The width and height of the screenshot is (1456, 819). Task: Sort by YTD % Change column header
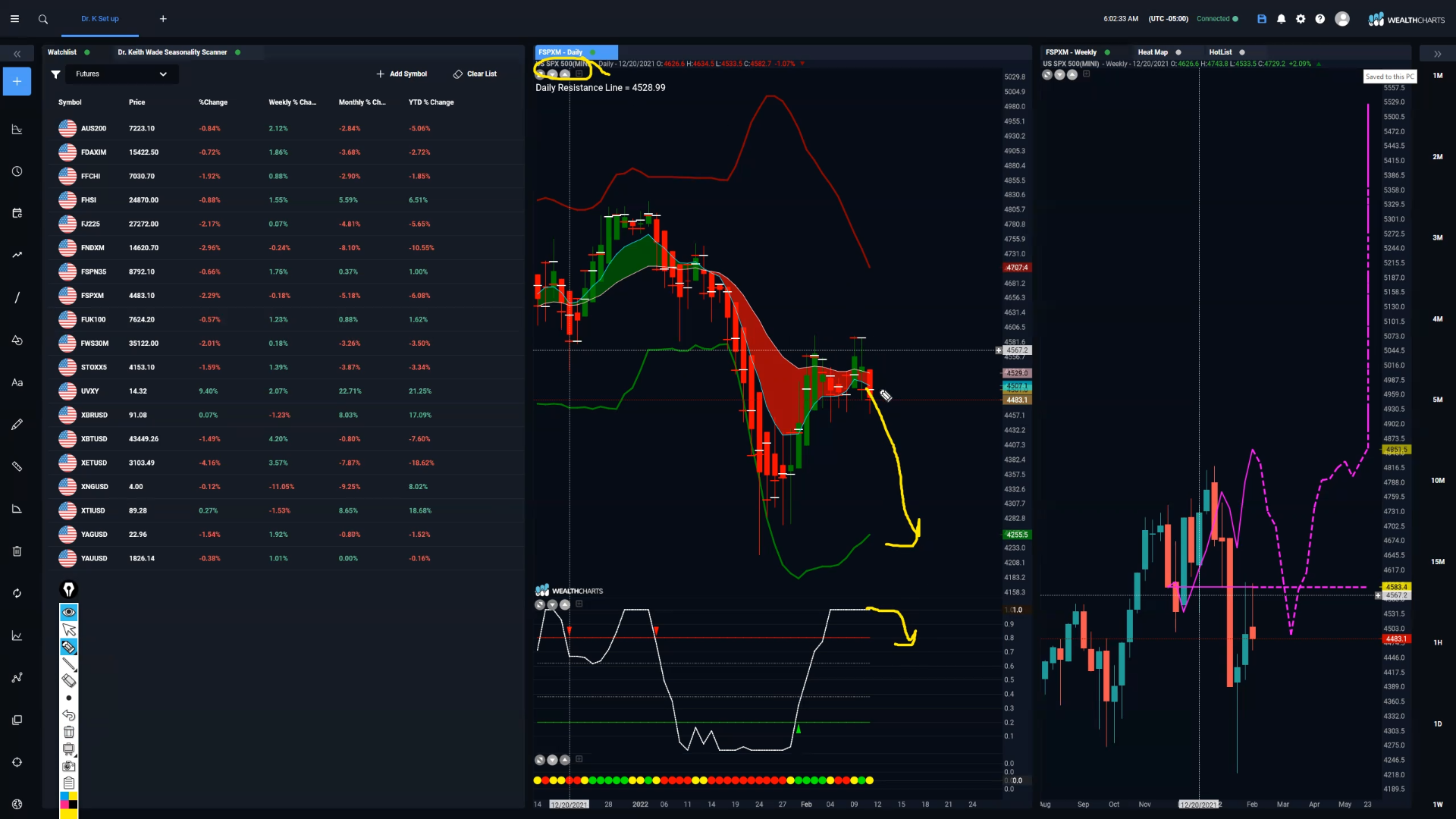click(431, 102)
